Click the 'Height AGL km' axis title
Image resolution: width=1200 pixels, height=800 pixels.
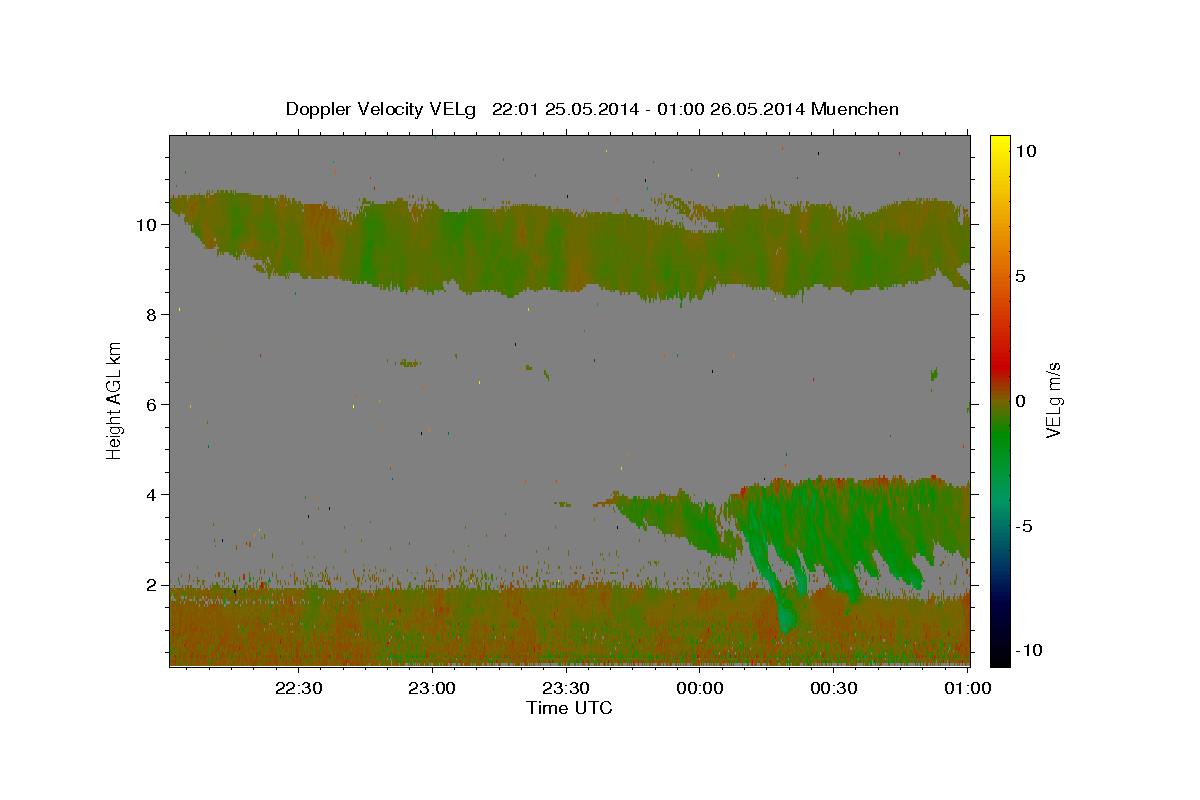115,400
